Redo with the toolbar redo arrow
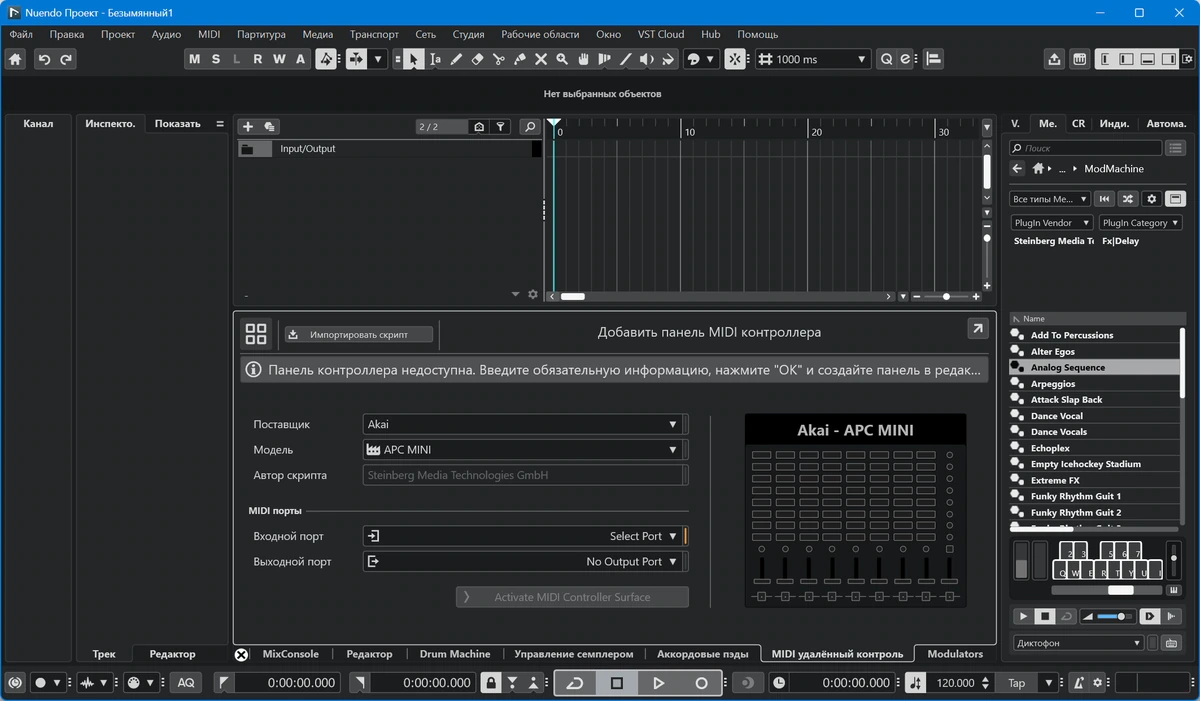The image size is (1200, 701). (x=66, y=59)
